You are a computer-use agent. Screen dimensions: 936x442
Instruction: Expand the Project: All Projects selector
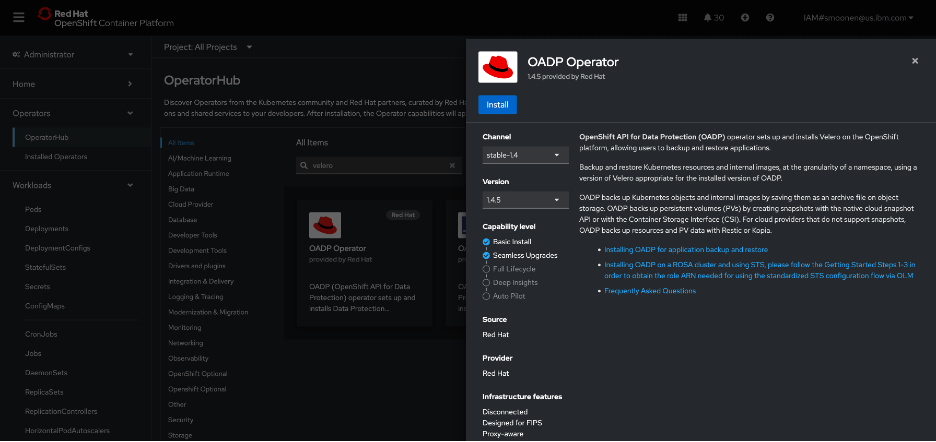(x=208, y=46)
